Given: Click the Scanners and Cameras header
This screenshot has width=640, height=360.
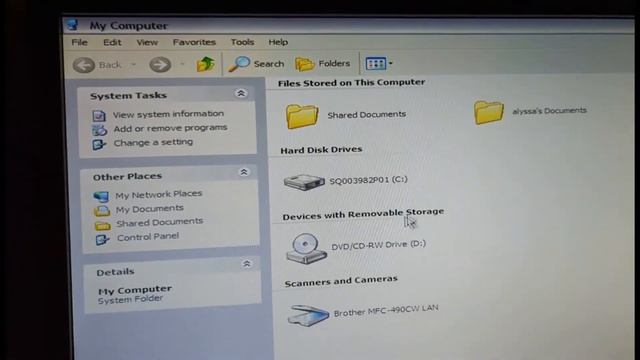Looking at the screenshot, I should click(x=341, y=281).
